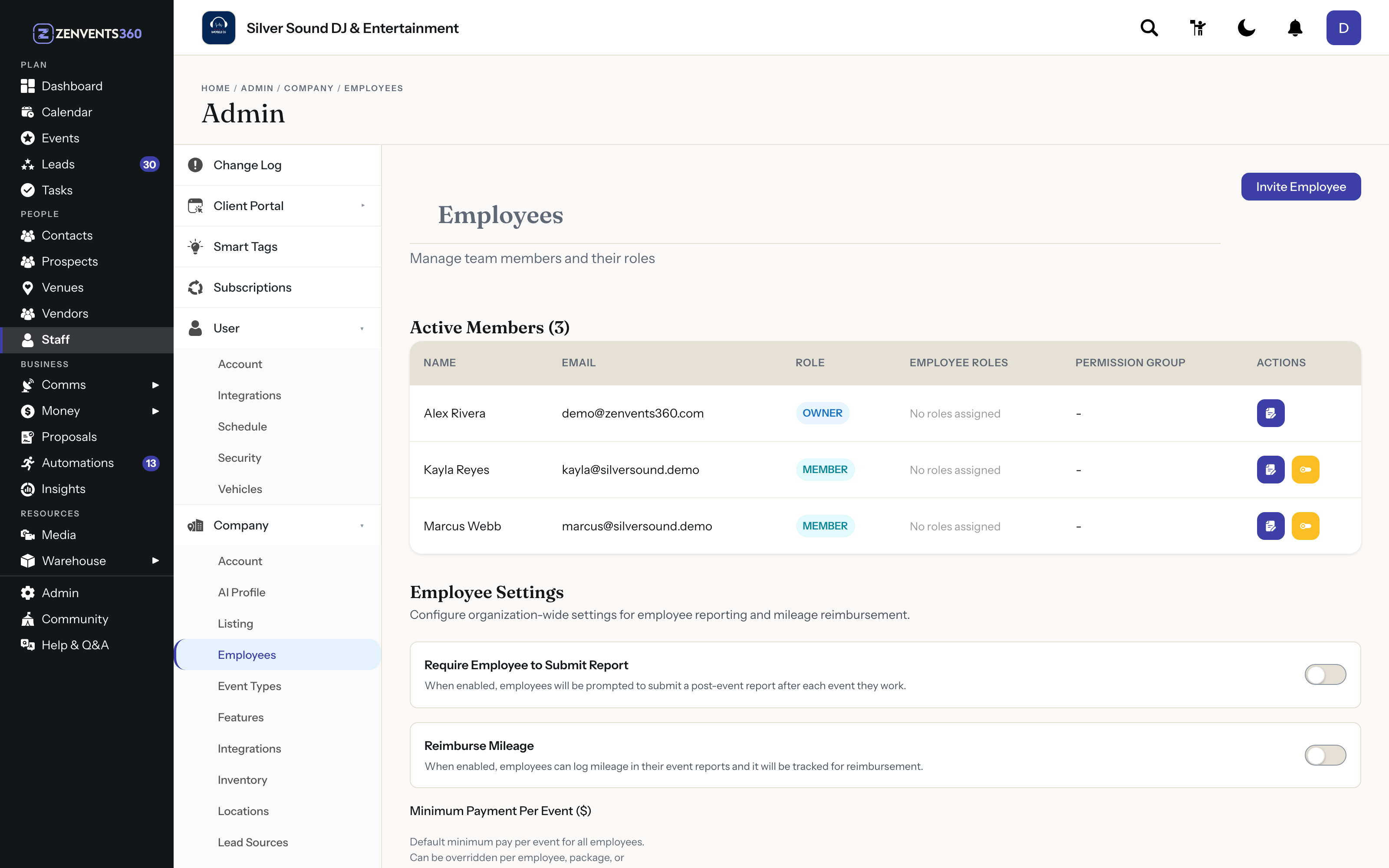The image size is (1389, 868).
Task: Select Employees in Company submenu
Action: (x=277, y=654)
